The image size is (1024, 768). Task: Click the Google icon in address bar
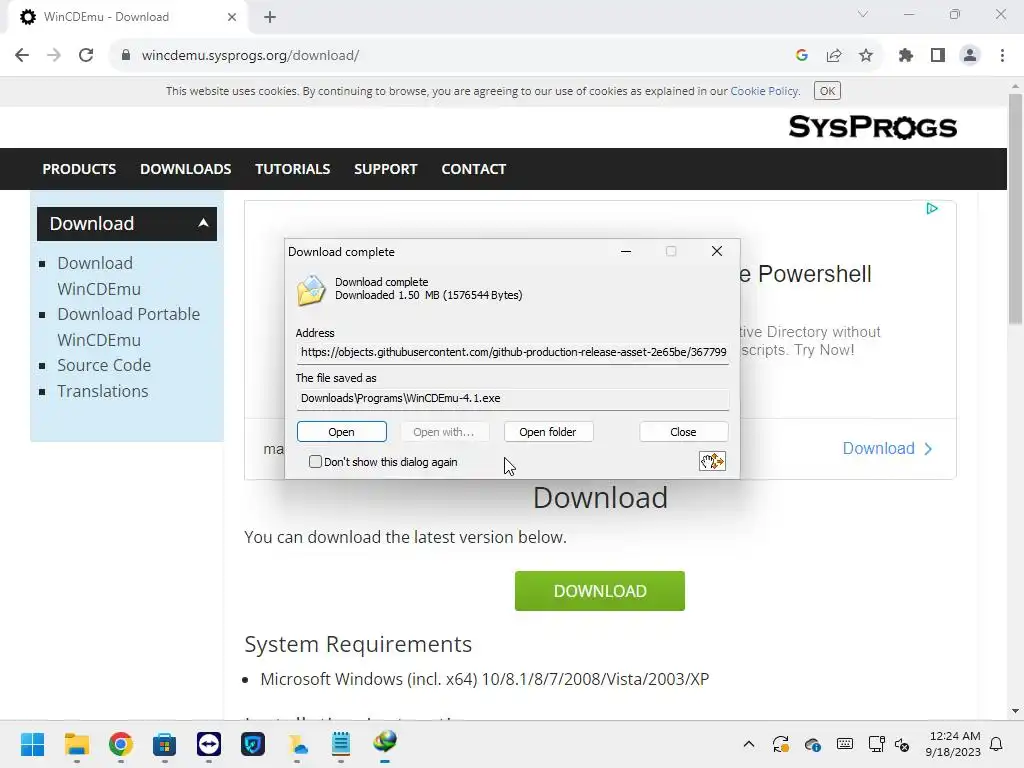(802, 56)
